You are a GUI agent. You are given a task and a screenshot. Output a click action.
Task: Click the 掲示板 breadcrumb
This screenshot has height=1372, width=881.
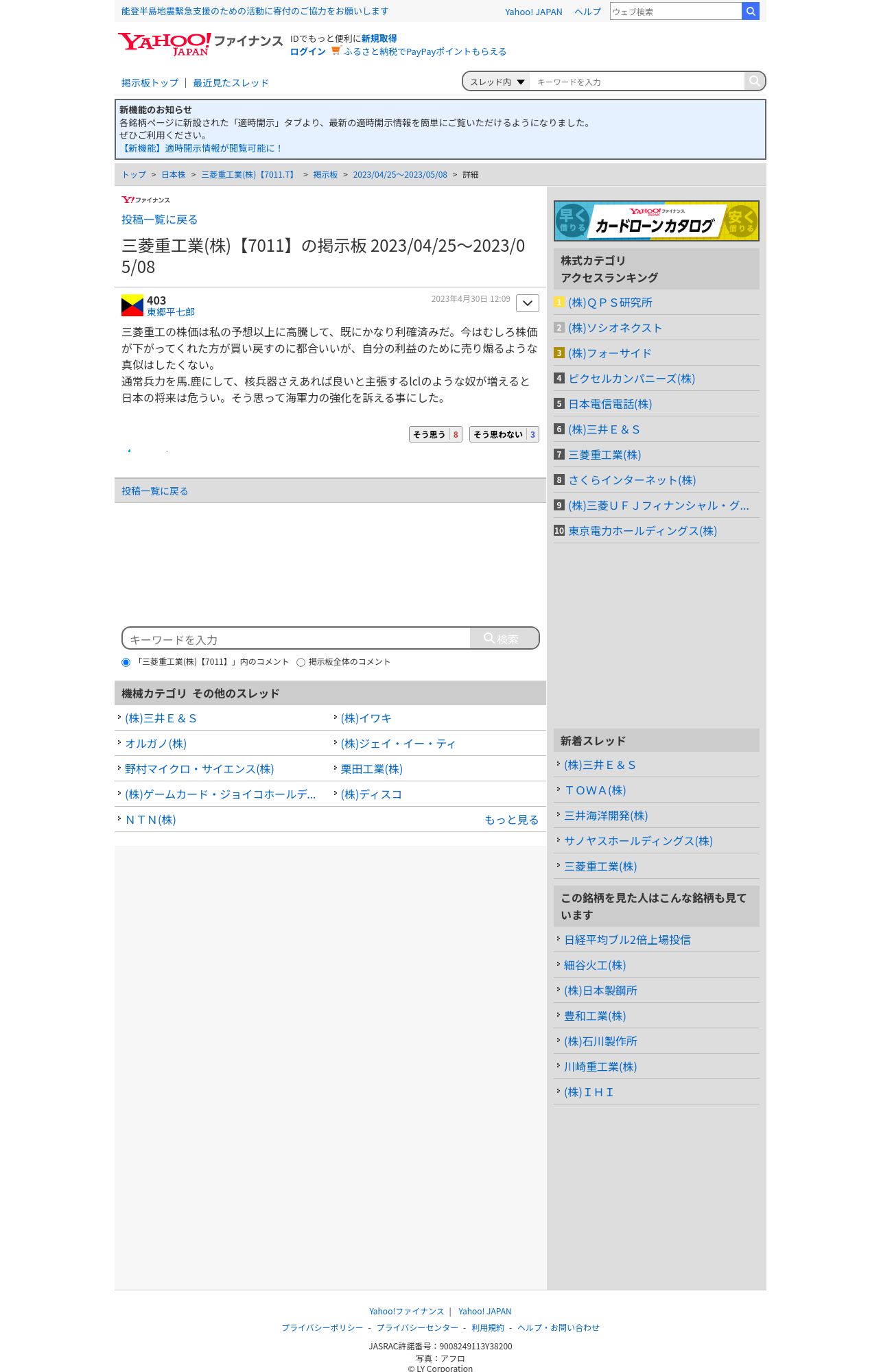point(325,175)
